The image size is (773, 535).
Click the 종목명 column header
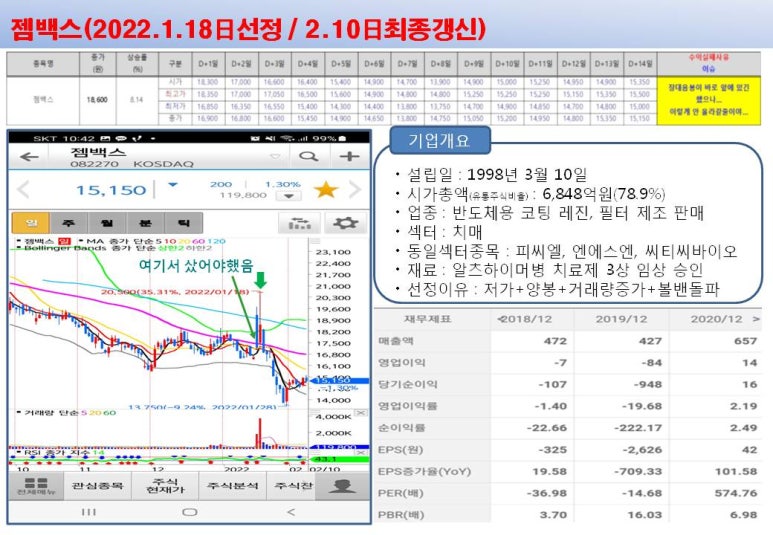tap(43, 64)
